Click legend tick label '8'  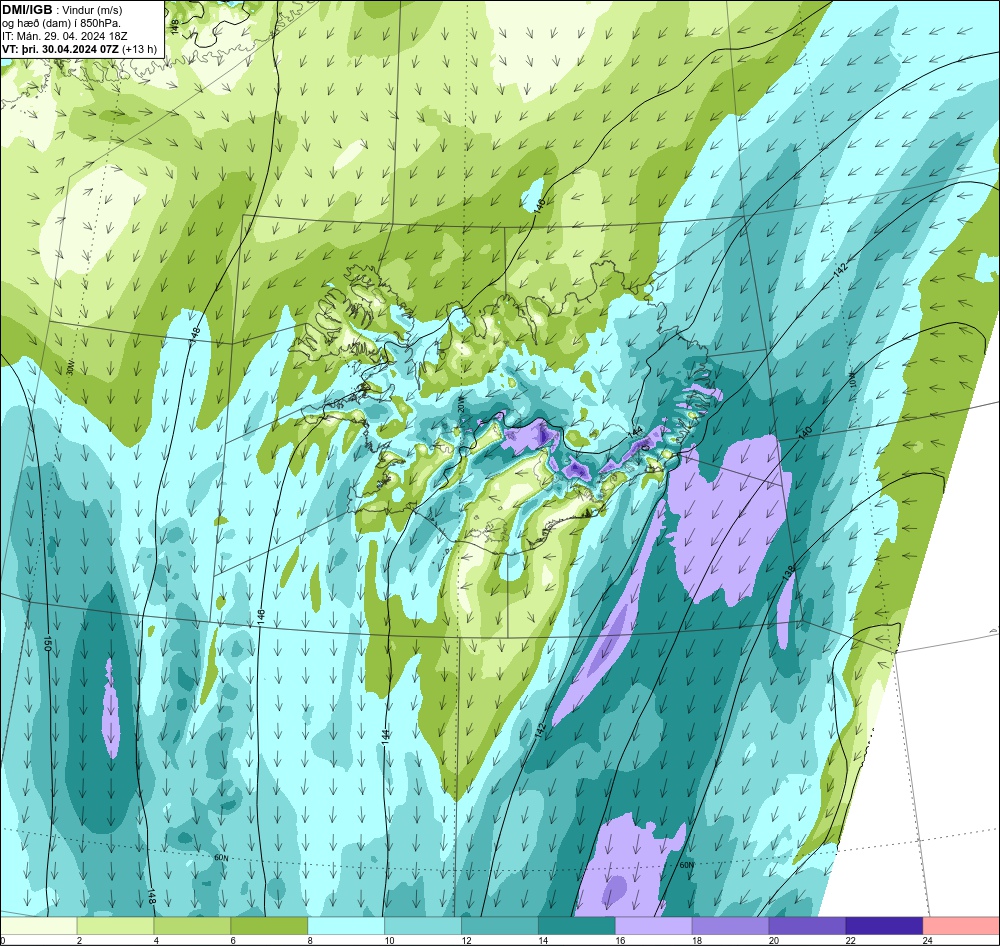[310, 940]
